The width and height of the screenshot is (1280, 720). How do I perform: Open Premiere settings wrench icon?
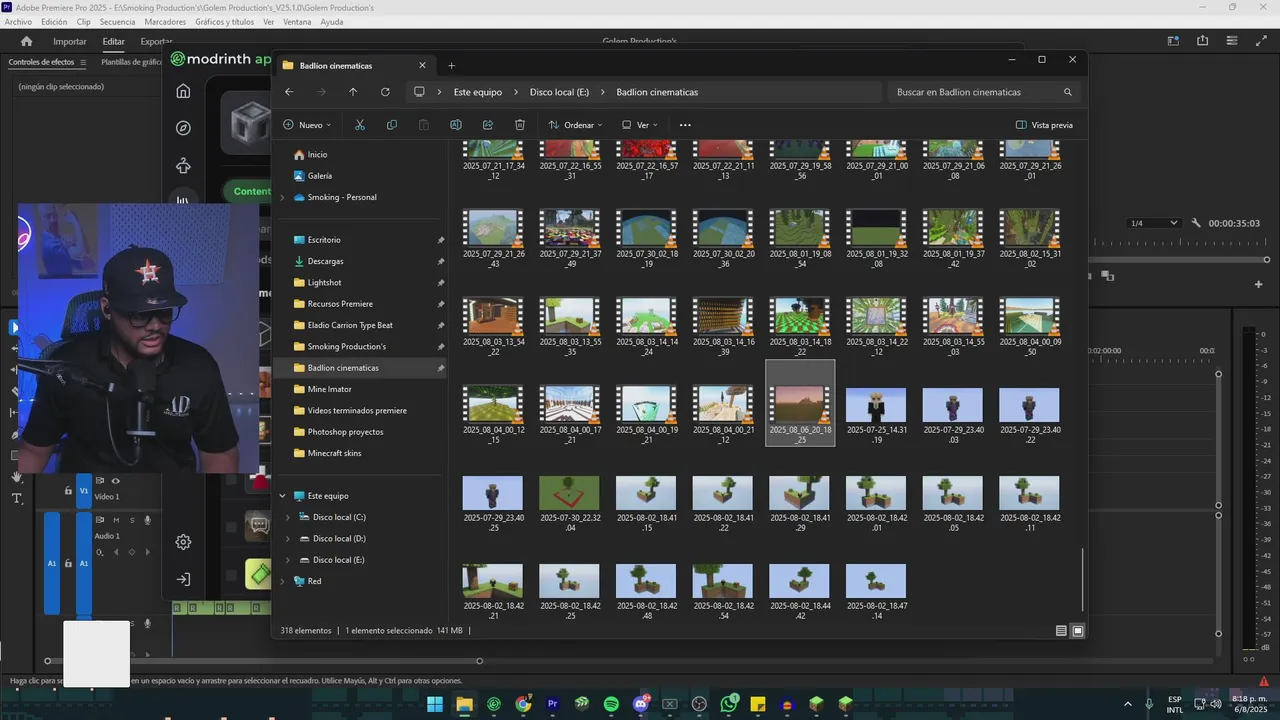coord(1196,223)
